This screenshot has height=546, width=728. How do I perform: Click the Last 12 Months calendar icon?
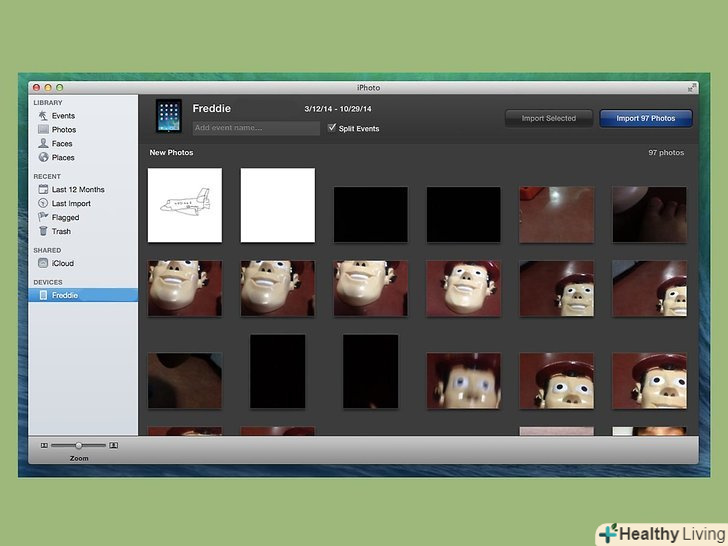[43, 189]
